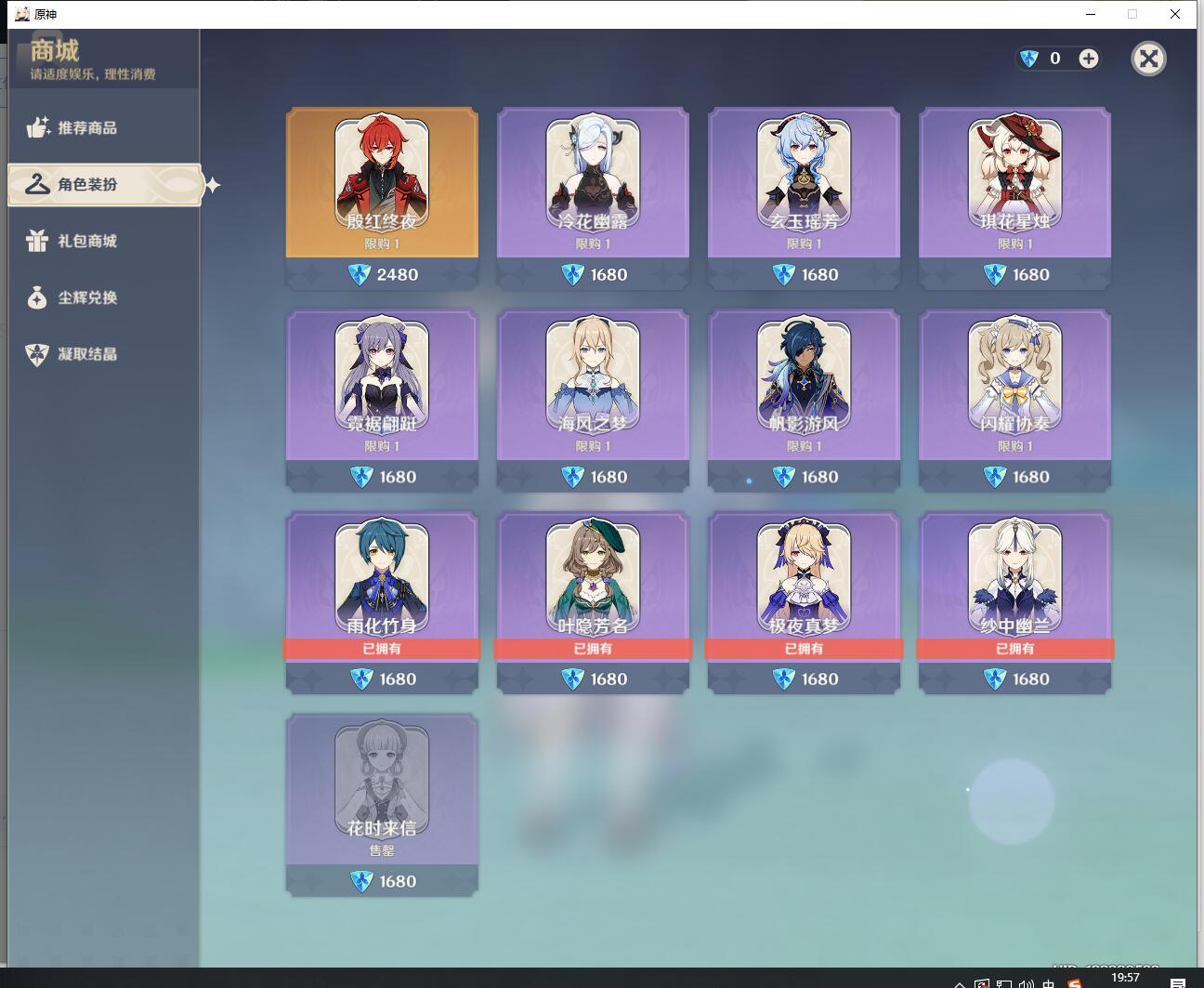
Task: Select the 琪花星烛 outfit card
Action: point(1014,199)
